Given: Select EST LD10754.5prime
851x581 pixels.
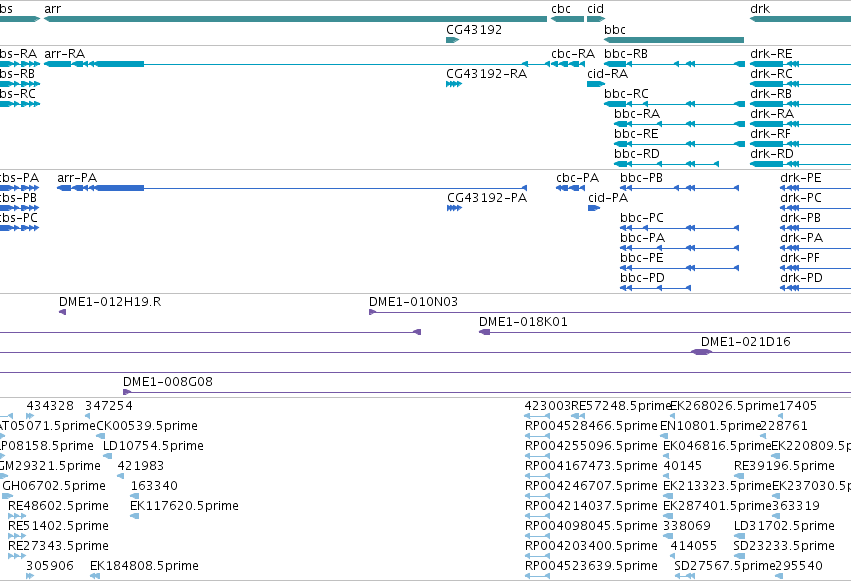Looking at the screenshot, I should (107, 456).
